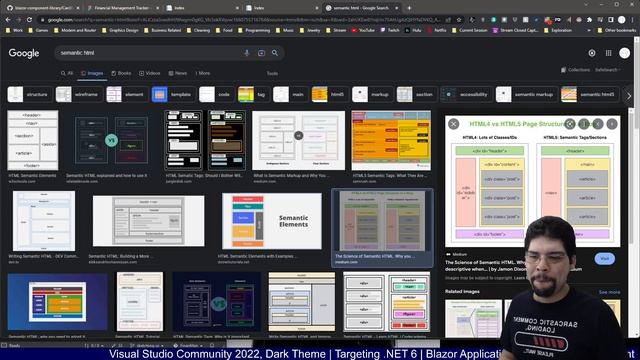Switch to the Videos results tab
The image size is (640, 360).
pyautogui.click(x=149, y=73)
